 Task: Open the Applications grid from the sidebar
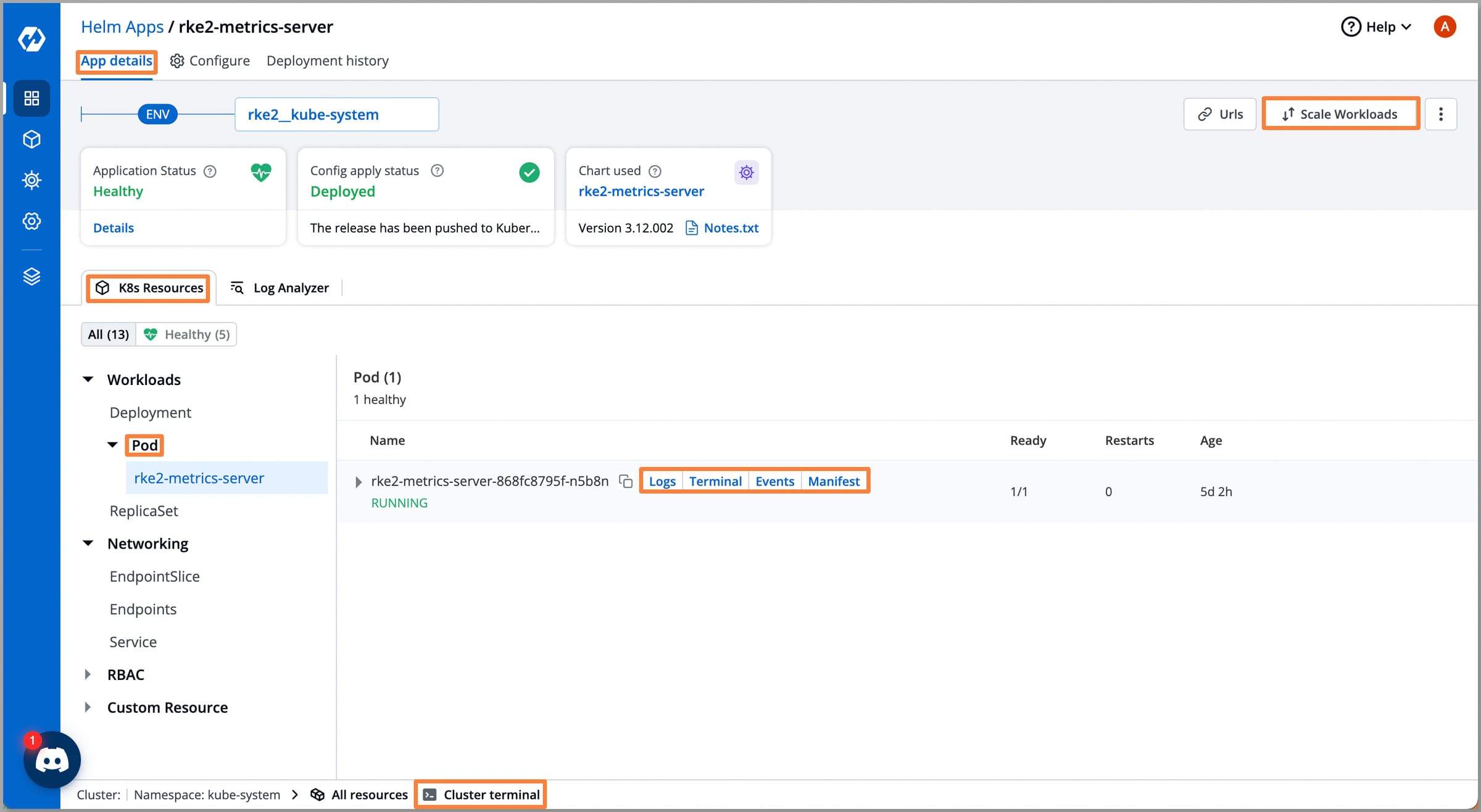(31, 98)
